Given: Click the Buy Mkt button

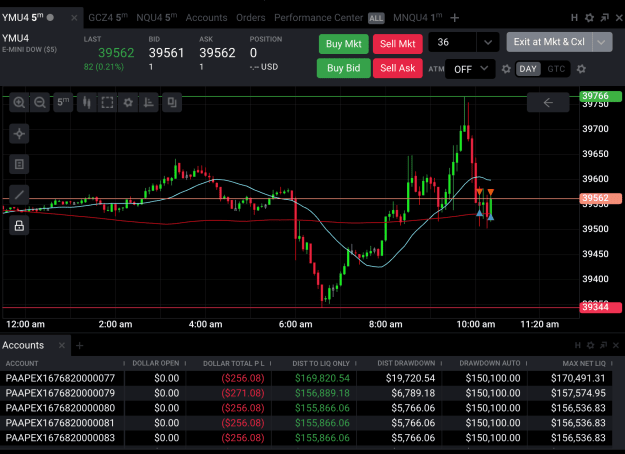Looking at the screenshot, I should (344, 44).
